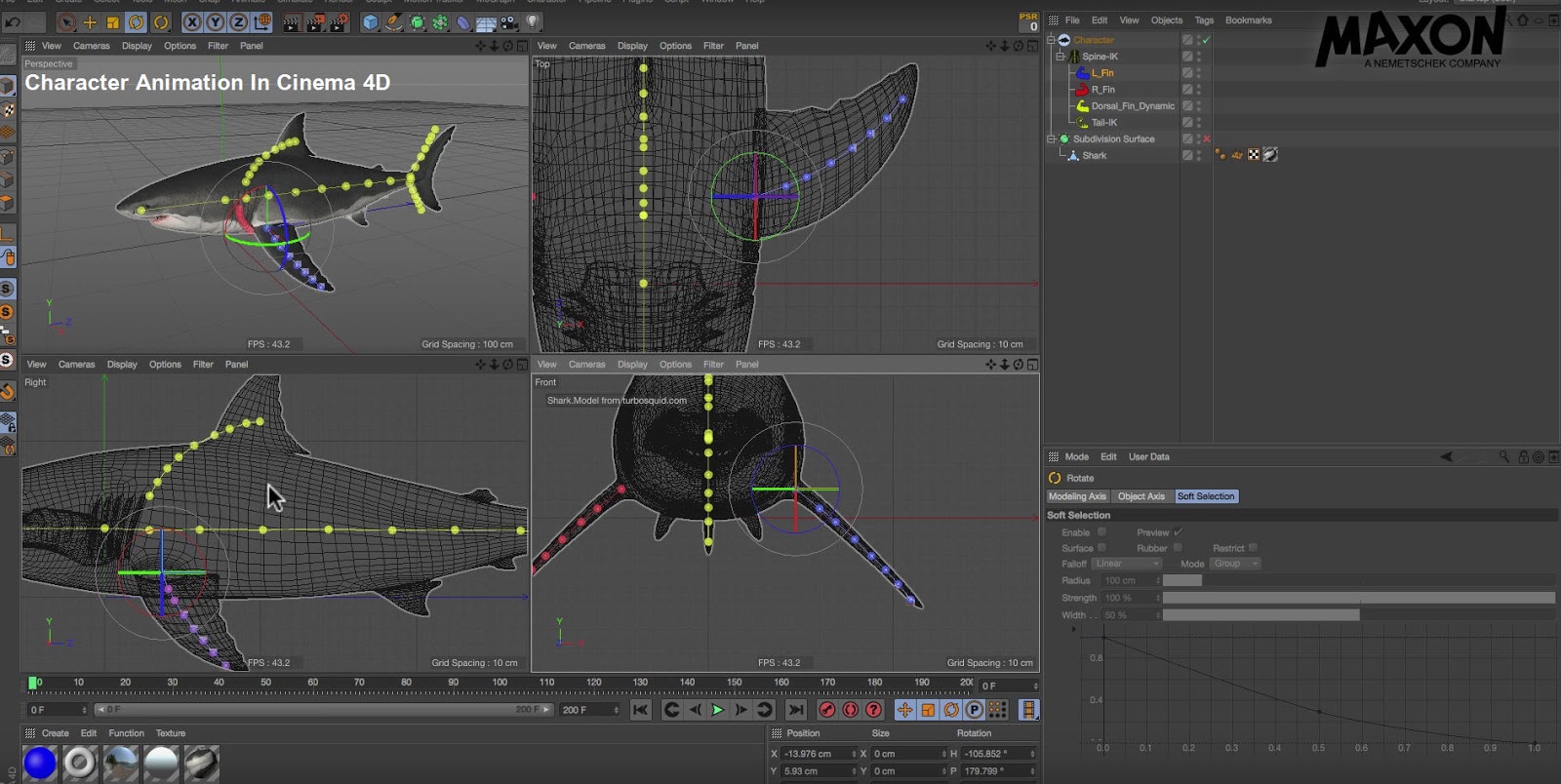Image resolution: width=1561 pixels, height=784 pixels.
Task: Click the Deformer capsule icon
Action: [463, 21]
